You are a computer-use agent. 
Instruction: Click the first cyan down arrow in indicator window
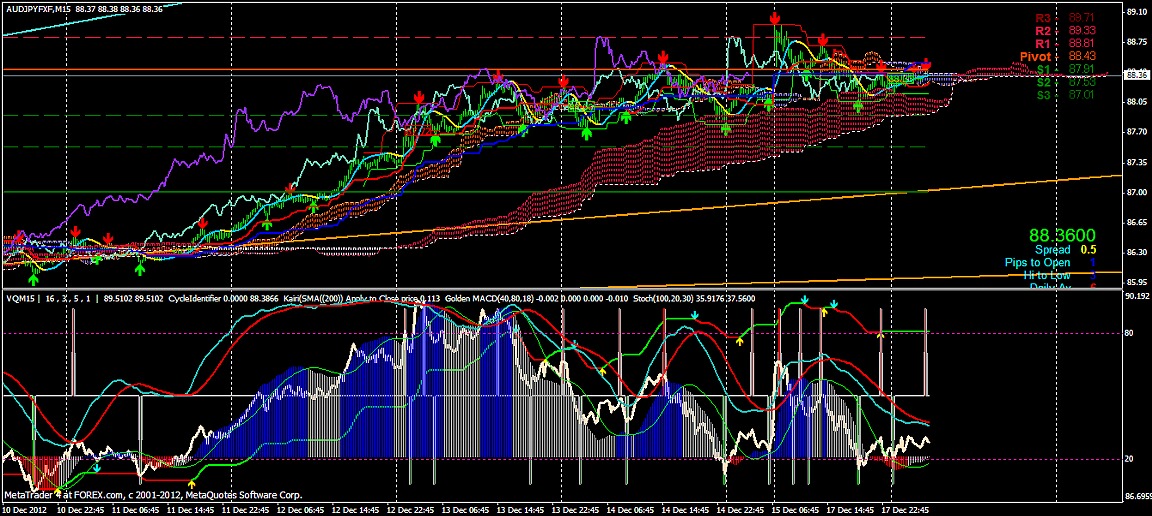click(x=97, y=467)
